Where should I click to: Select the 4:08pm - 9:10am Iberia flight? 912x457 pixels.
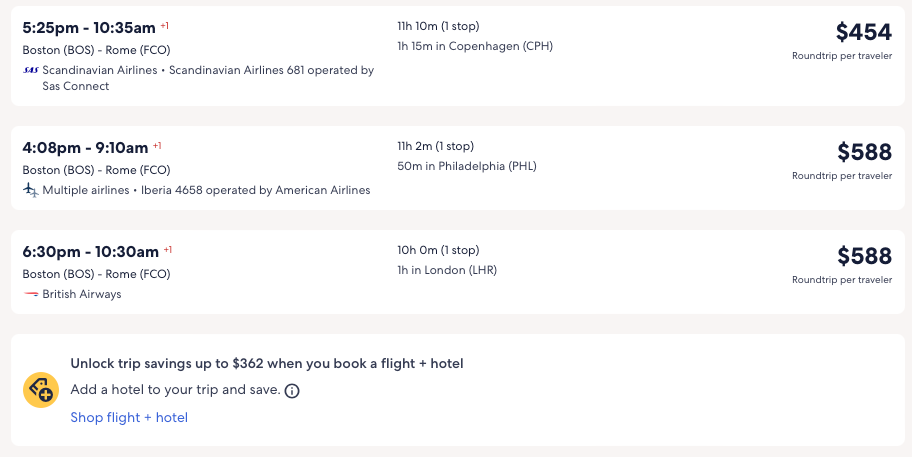(85, 147)
